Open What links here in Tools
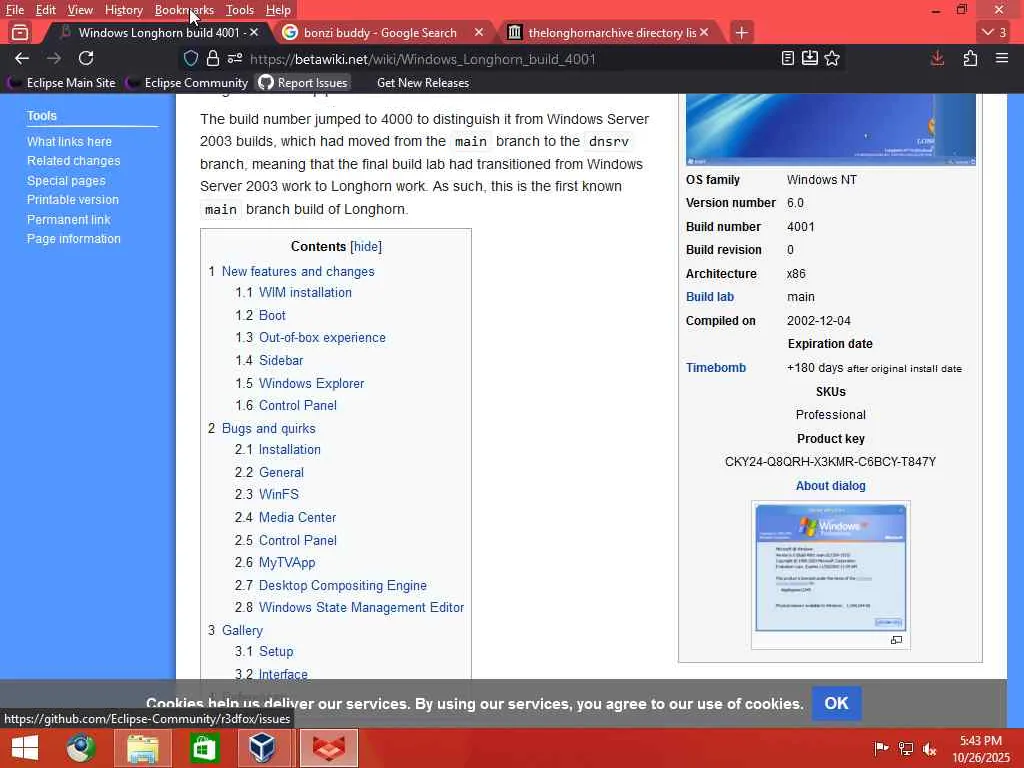The image size is (1024, 768). pyautogui.click(x=69, y=142)
